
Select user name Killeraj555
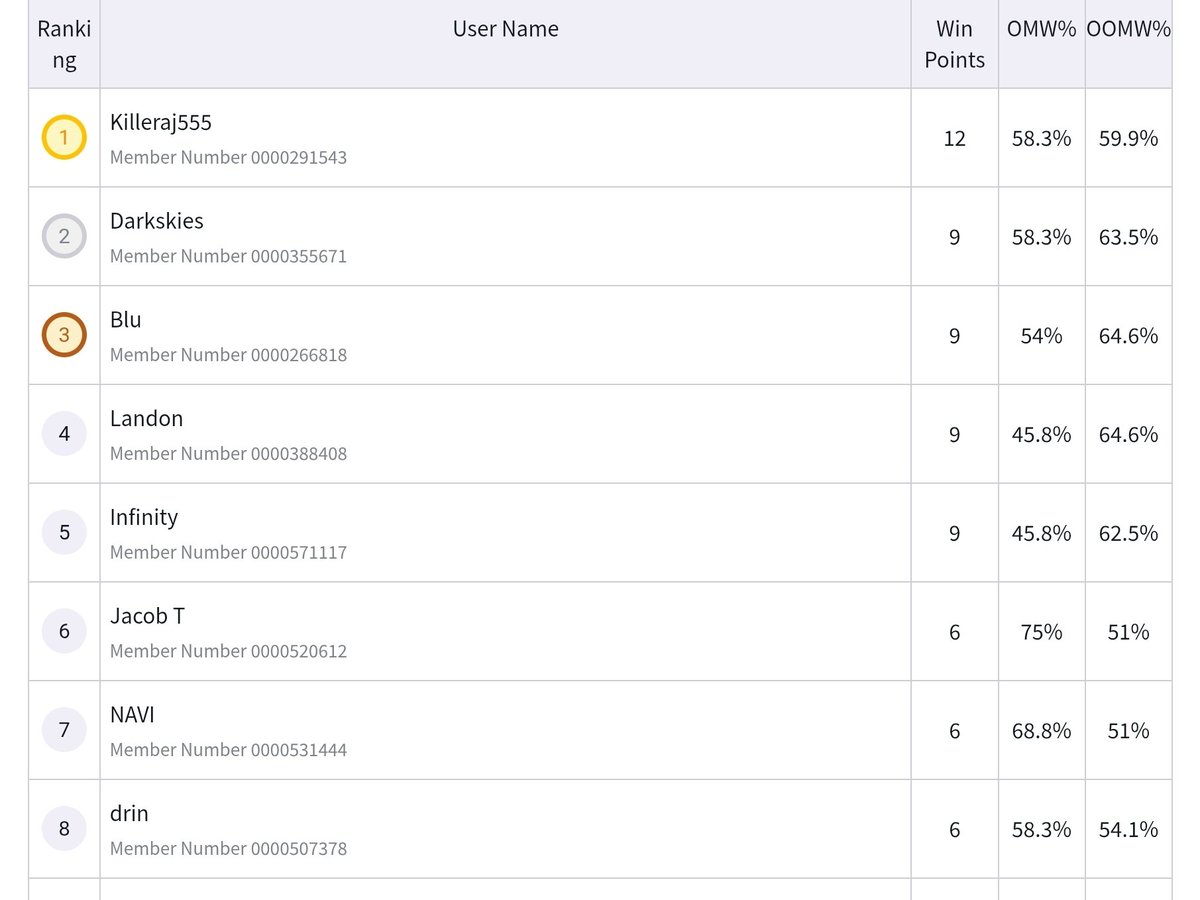point(161,123)
